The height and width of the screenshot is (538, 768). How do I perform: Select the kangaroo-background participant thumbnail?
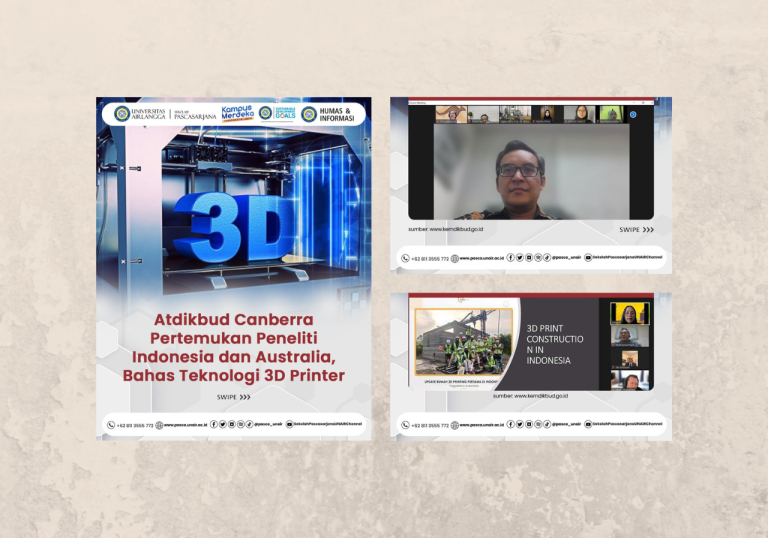point(451,114)
